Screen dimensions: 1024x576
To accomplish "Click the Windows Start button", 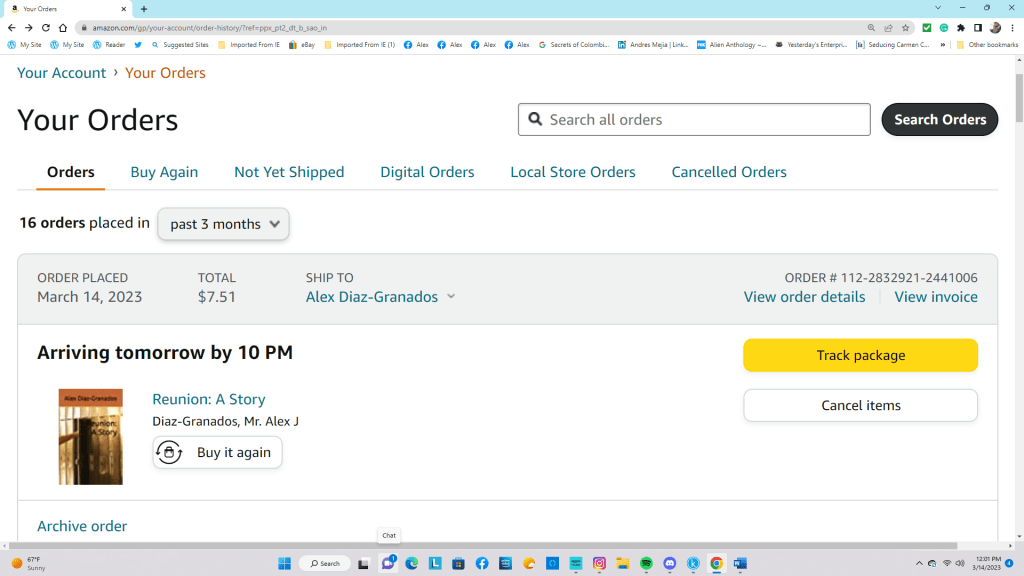I will [283, 563].
